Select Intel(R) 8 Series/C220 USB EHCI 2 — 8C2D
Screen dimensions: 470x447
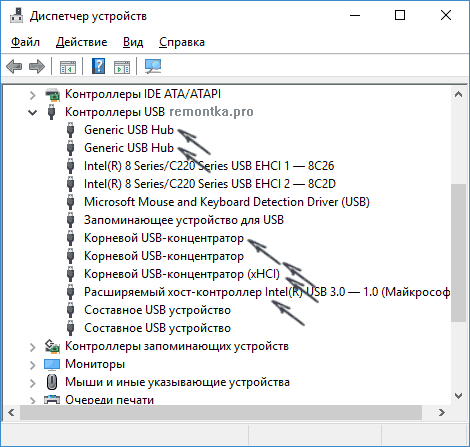point(210,184)
